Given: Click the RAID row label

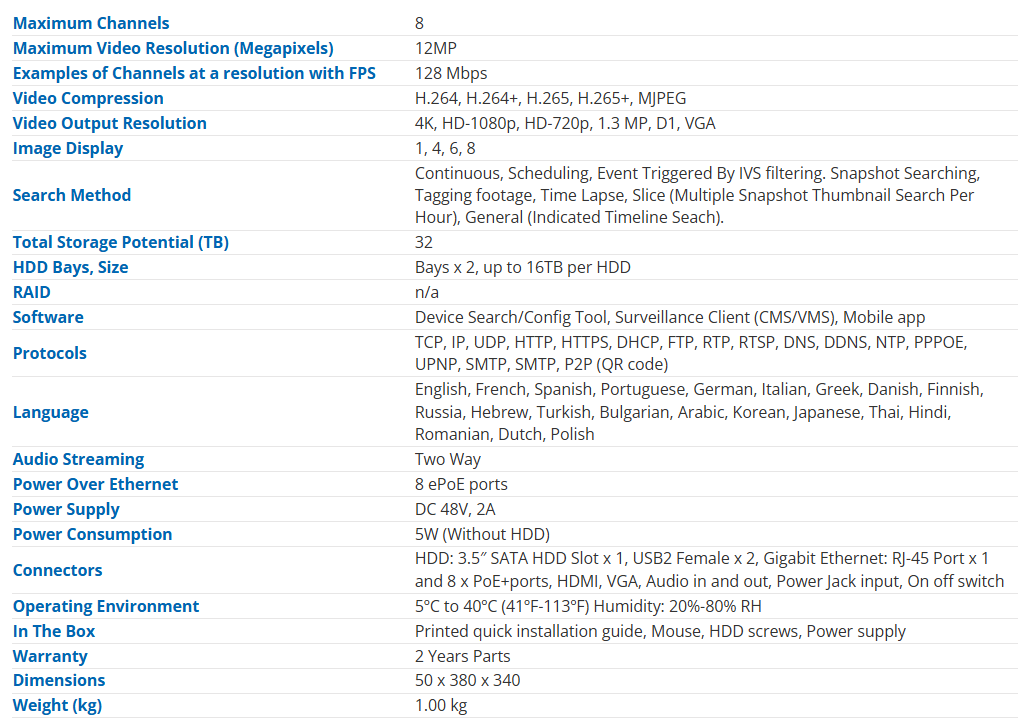Looking at the screenshot, I should click(x=31, y=292).
